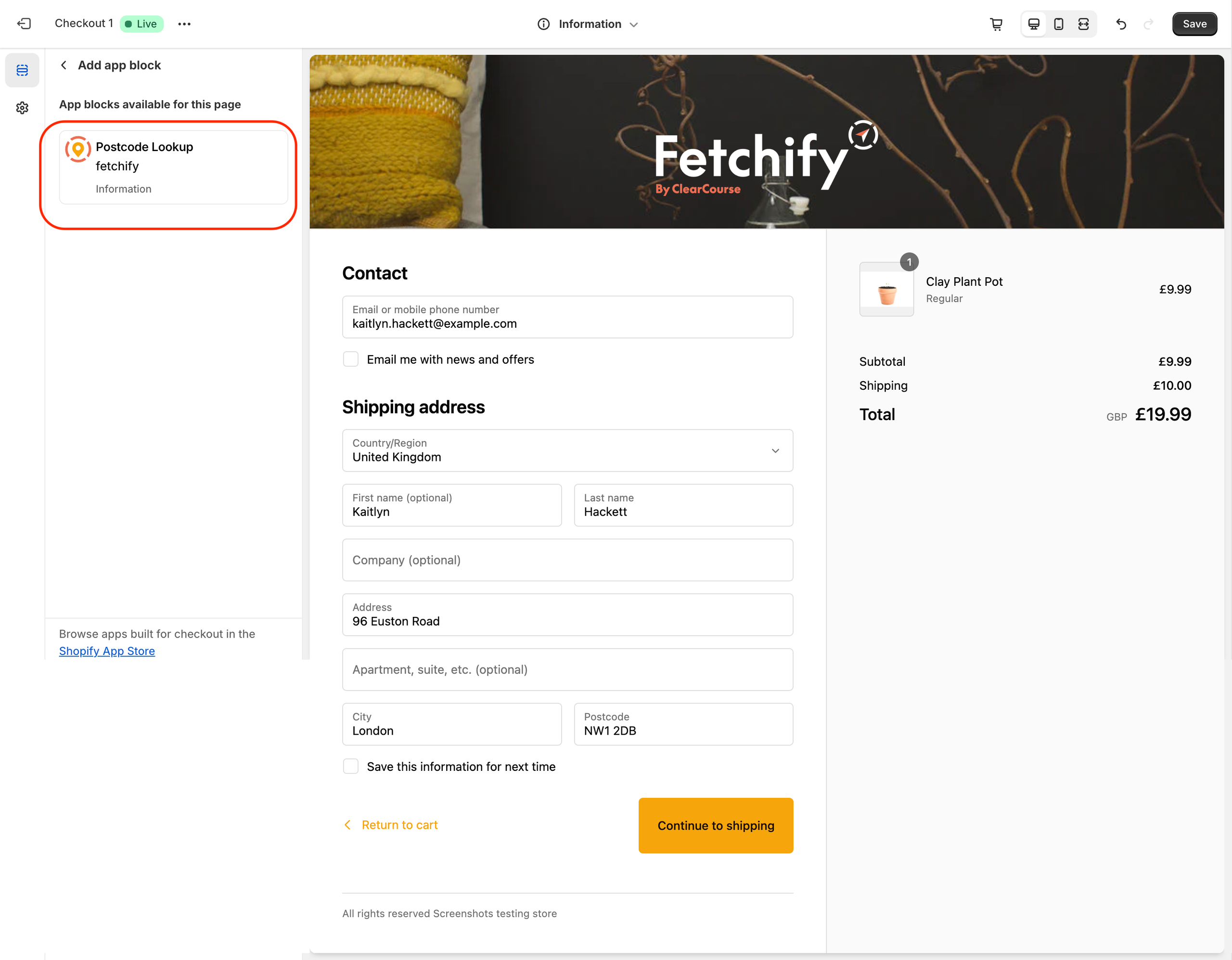Open the Sections sidebar icon

(22, 70)
